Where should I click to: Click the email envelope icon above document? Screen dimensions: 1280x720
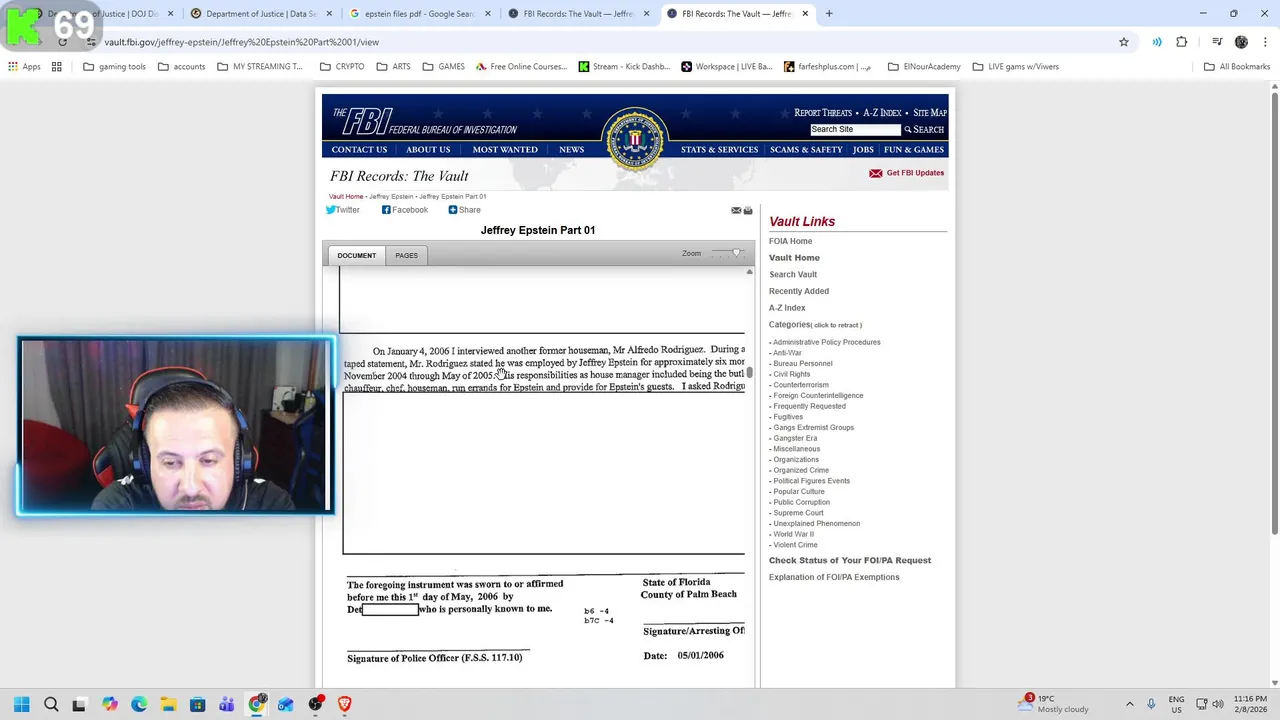736,211
